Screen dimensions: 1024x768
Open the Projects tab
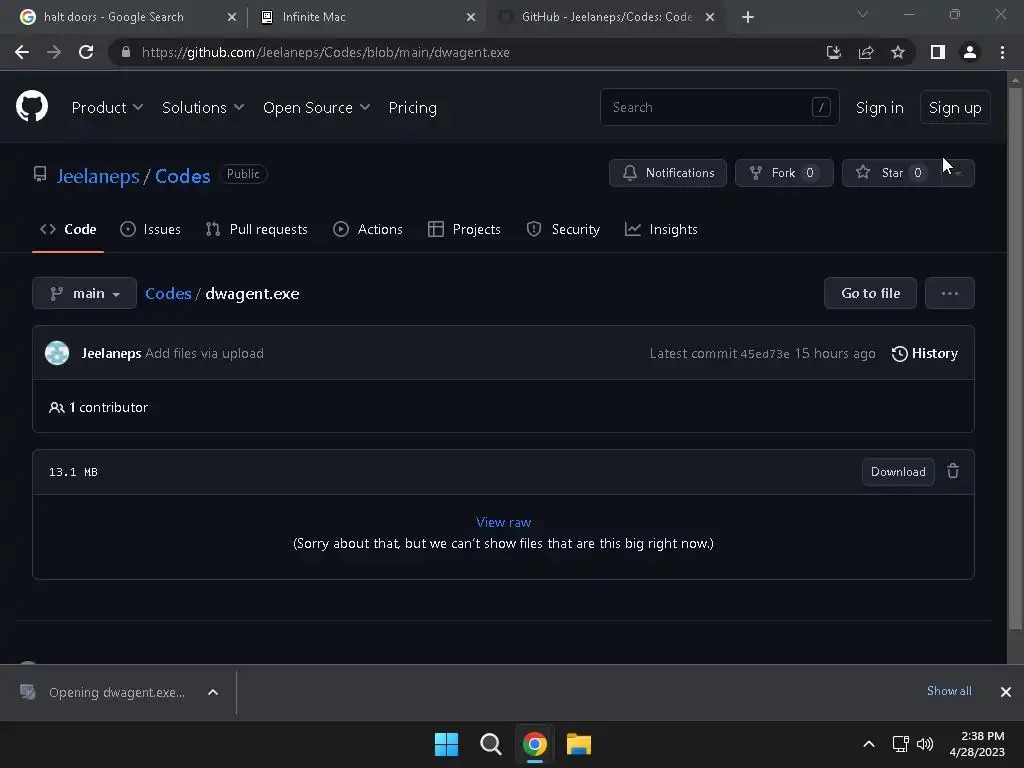point(464,229)
